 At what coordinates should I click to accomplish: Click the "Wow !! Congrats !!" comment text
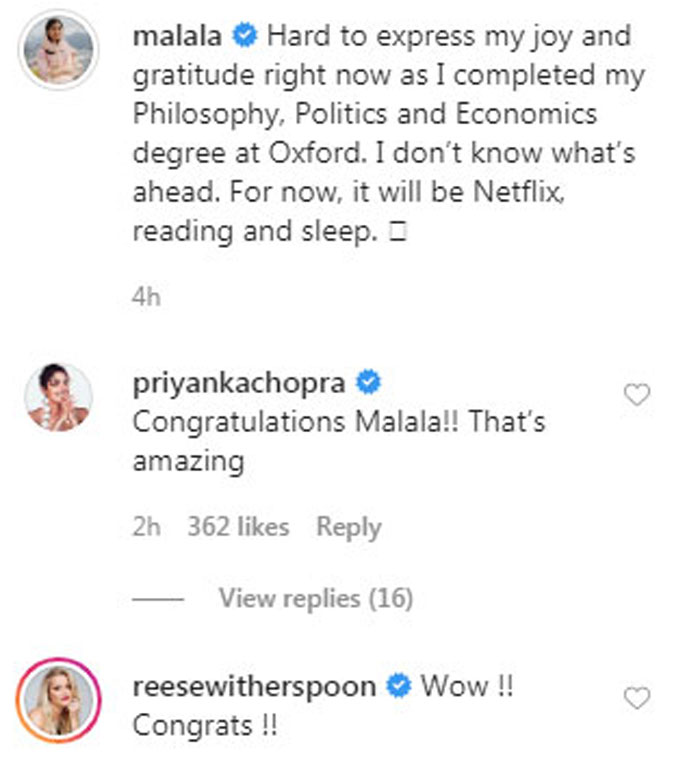[205, 725]
